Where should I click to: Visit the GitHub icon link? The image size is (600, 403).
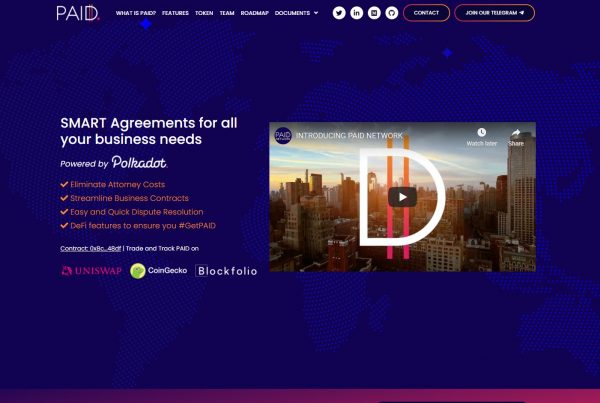(391, 13)
